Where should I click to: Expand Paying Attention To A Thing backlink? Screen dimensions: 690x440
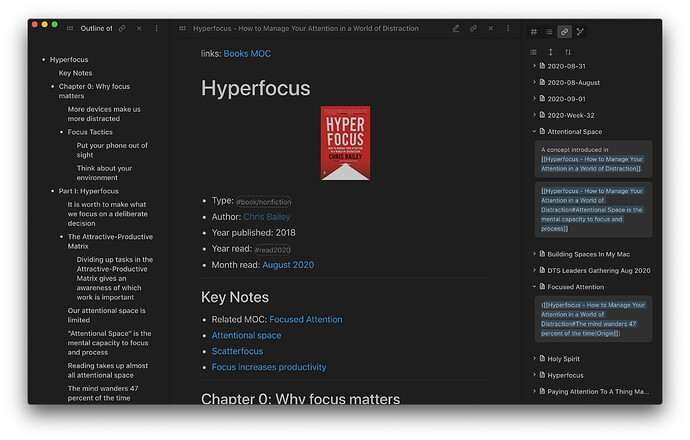(x=534, y=391)
